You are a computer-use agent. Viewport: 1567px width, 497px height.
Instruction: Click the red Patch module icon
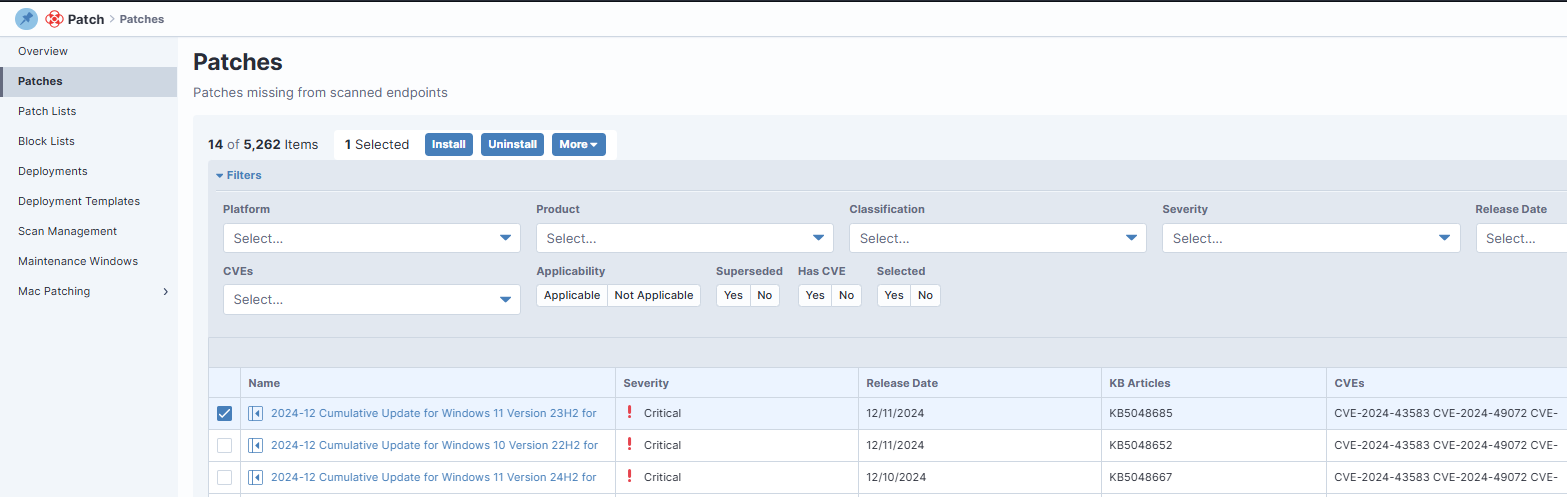(x=54, y=19)
